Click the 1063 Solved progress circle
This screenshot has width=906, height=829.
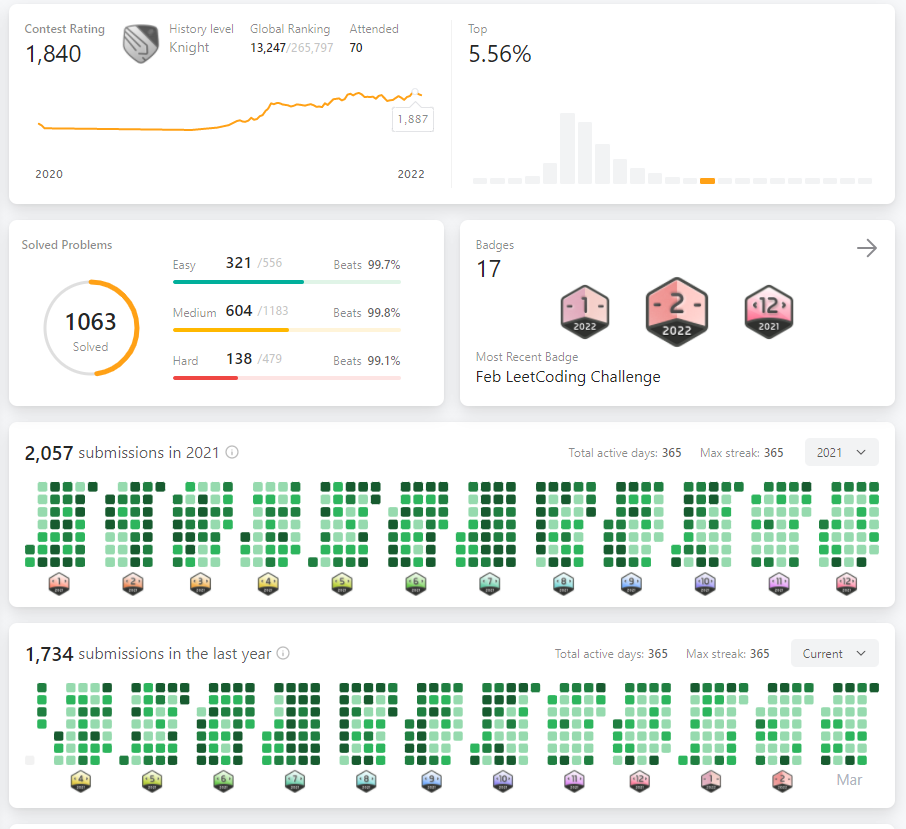pyautogui.click(x=91, y=328)
